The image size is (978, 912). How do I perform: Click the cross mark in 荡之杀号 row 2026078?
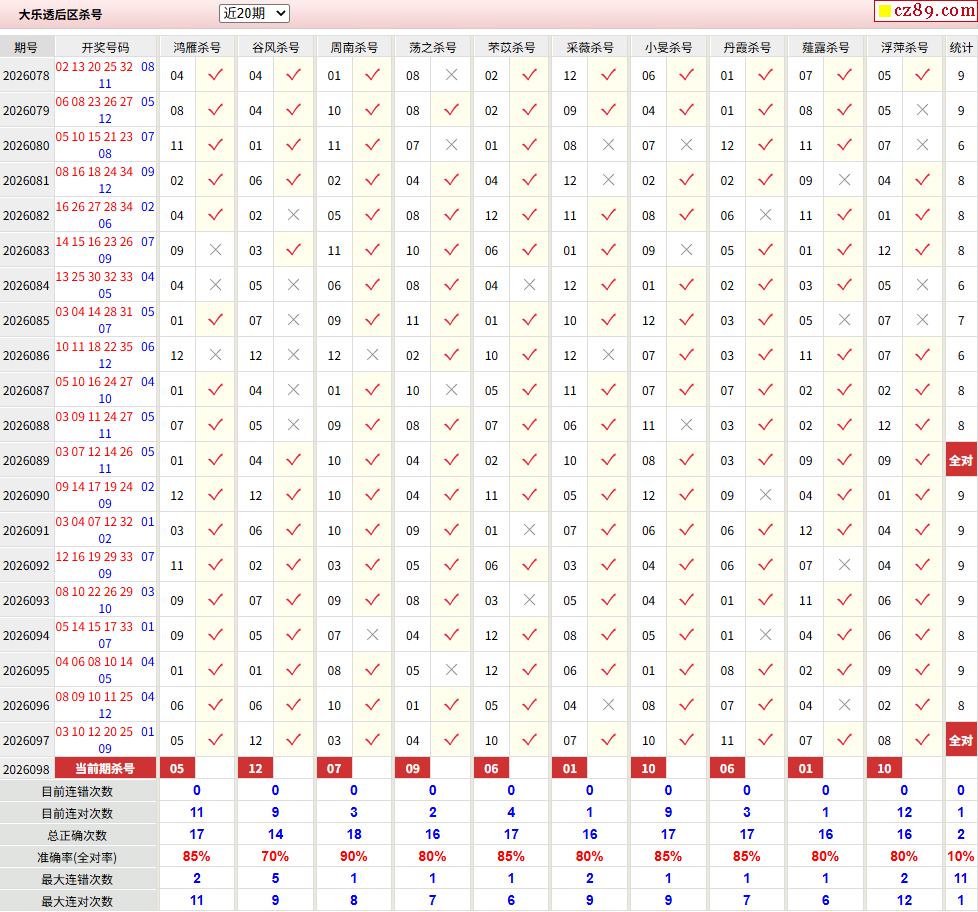(452, 75)
